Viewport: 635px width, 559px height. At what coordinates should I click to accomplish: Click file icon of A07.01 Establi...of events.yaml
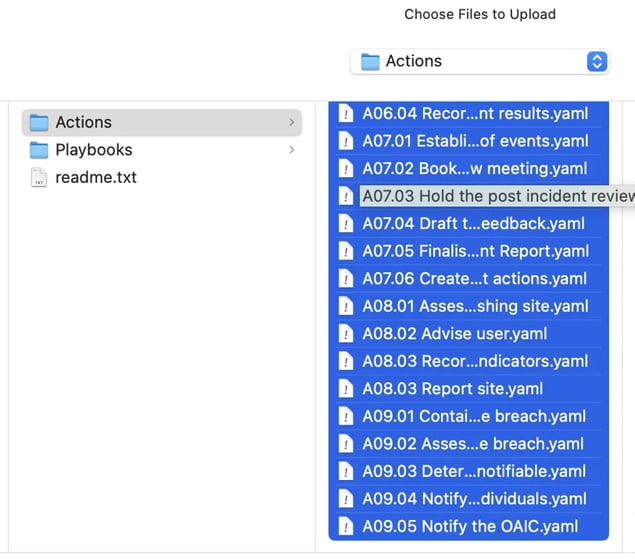(345, 141)
